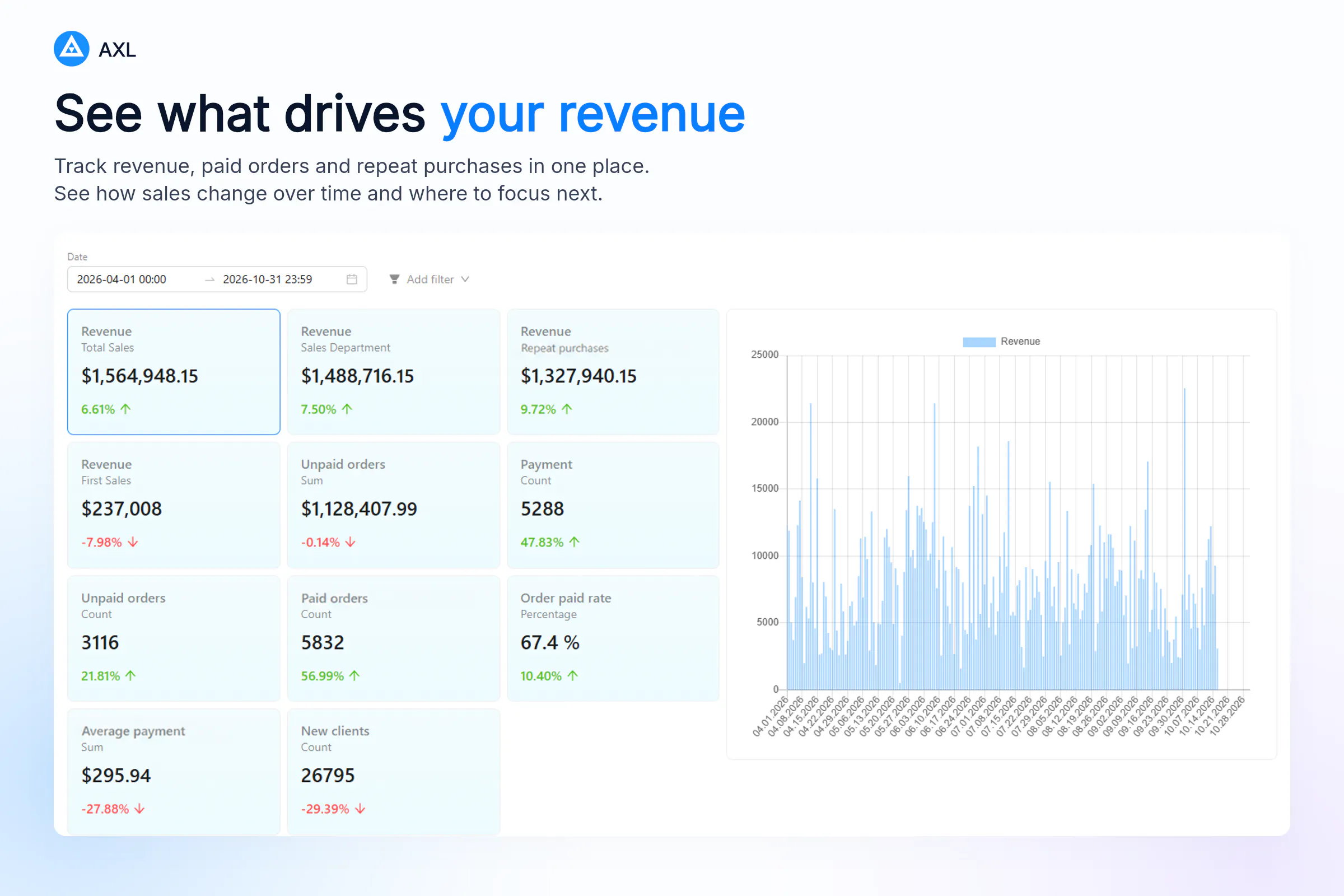Click the Add filter button
This screenshot has width=1344, height=896.
coord(430,279)
